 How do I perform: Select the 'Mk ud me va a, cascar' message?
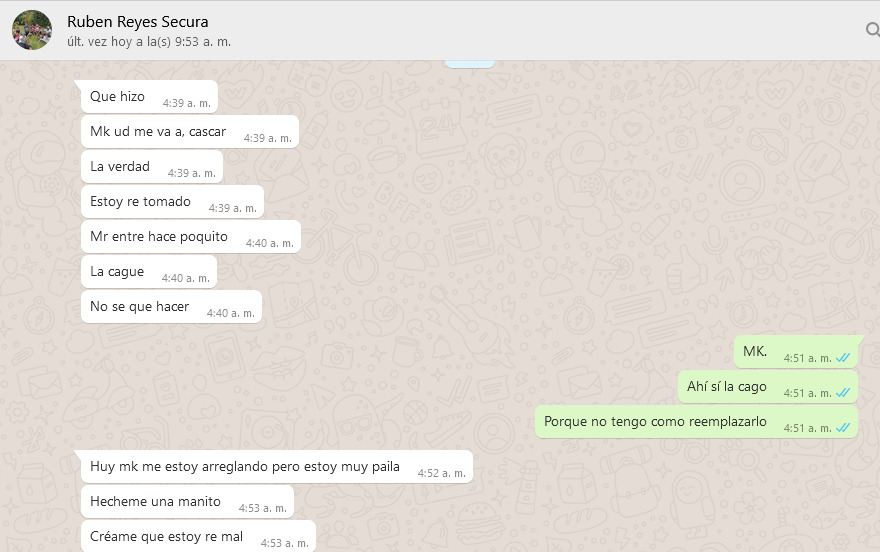[190, 132]
